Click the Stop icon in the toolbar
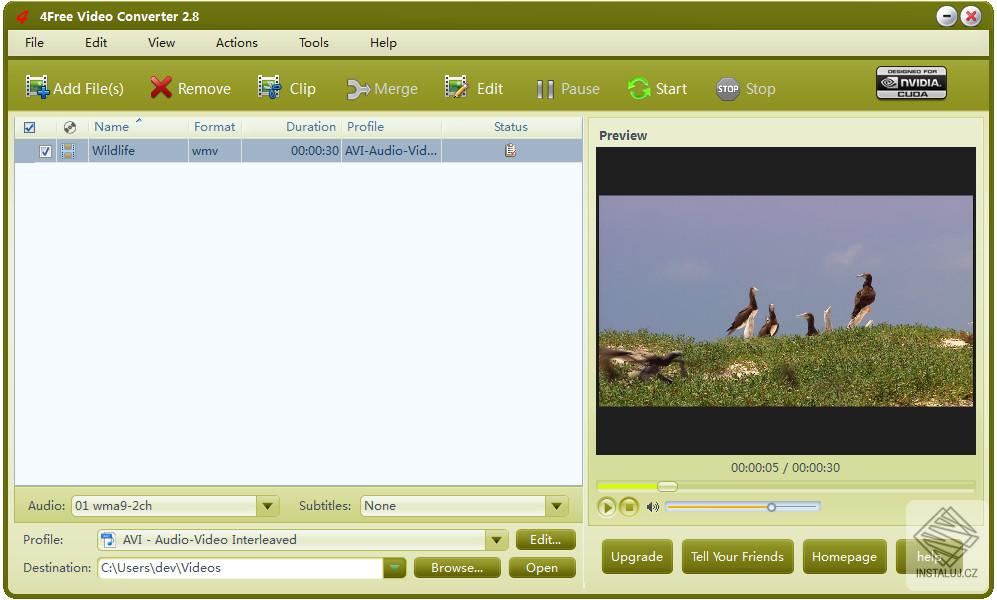 pyautogui.click(x=727, y=88)
